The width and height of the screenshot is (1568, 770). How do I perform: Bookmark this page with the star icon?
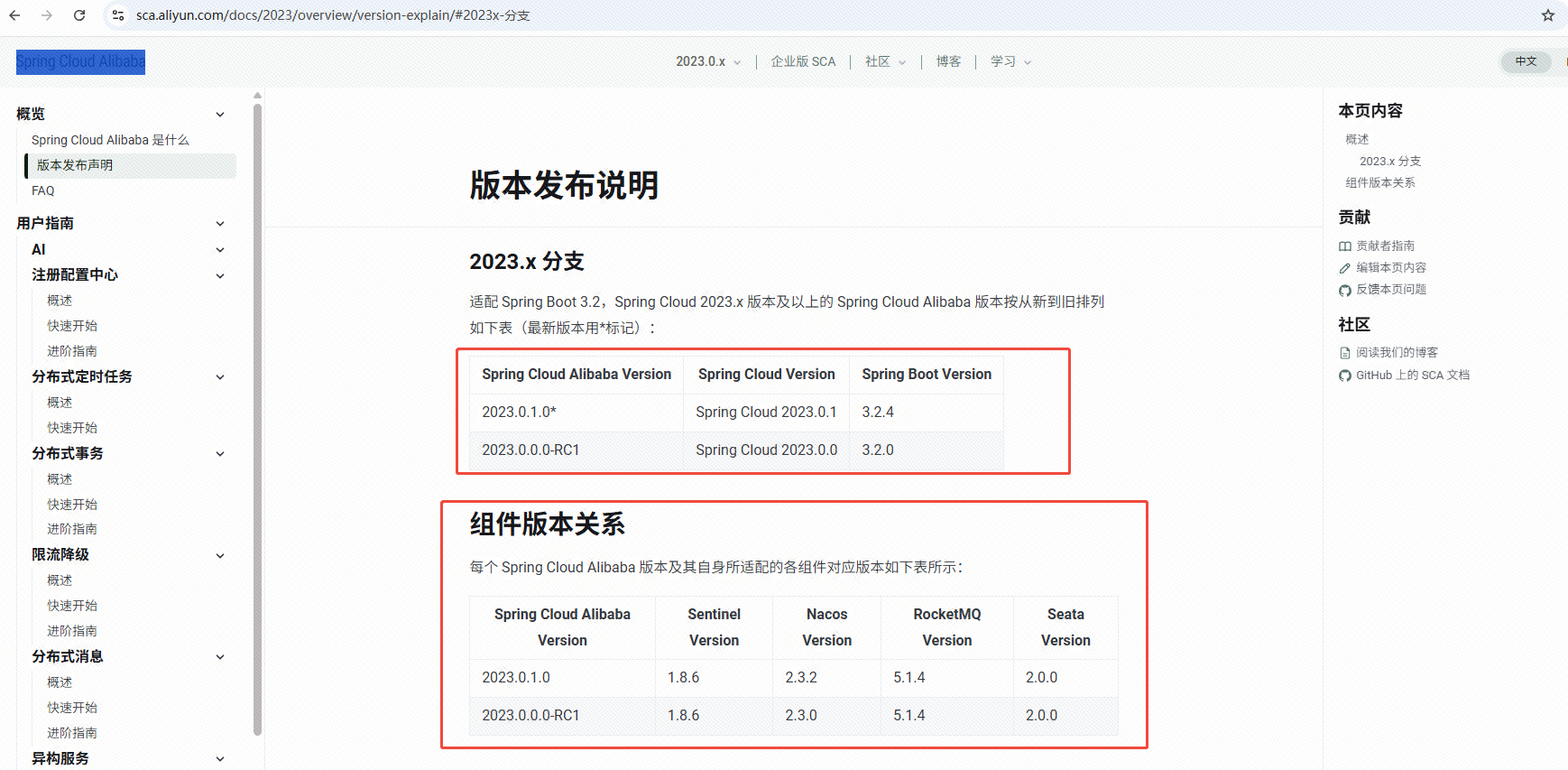click(1548, 15)
